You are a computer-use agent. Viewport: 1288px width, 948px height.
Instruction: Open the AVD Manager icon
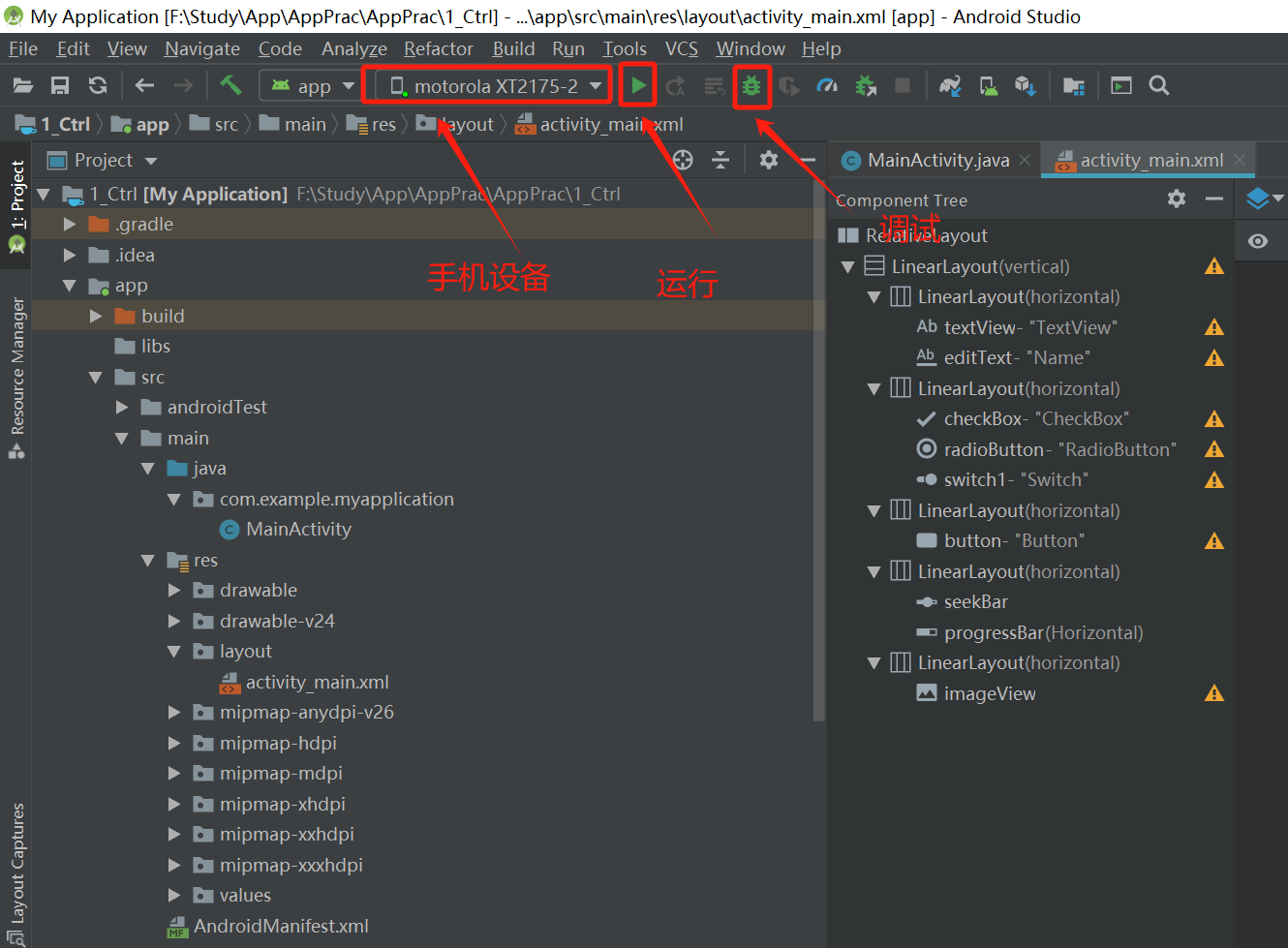click(x=989, y=86)
